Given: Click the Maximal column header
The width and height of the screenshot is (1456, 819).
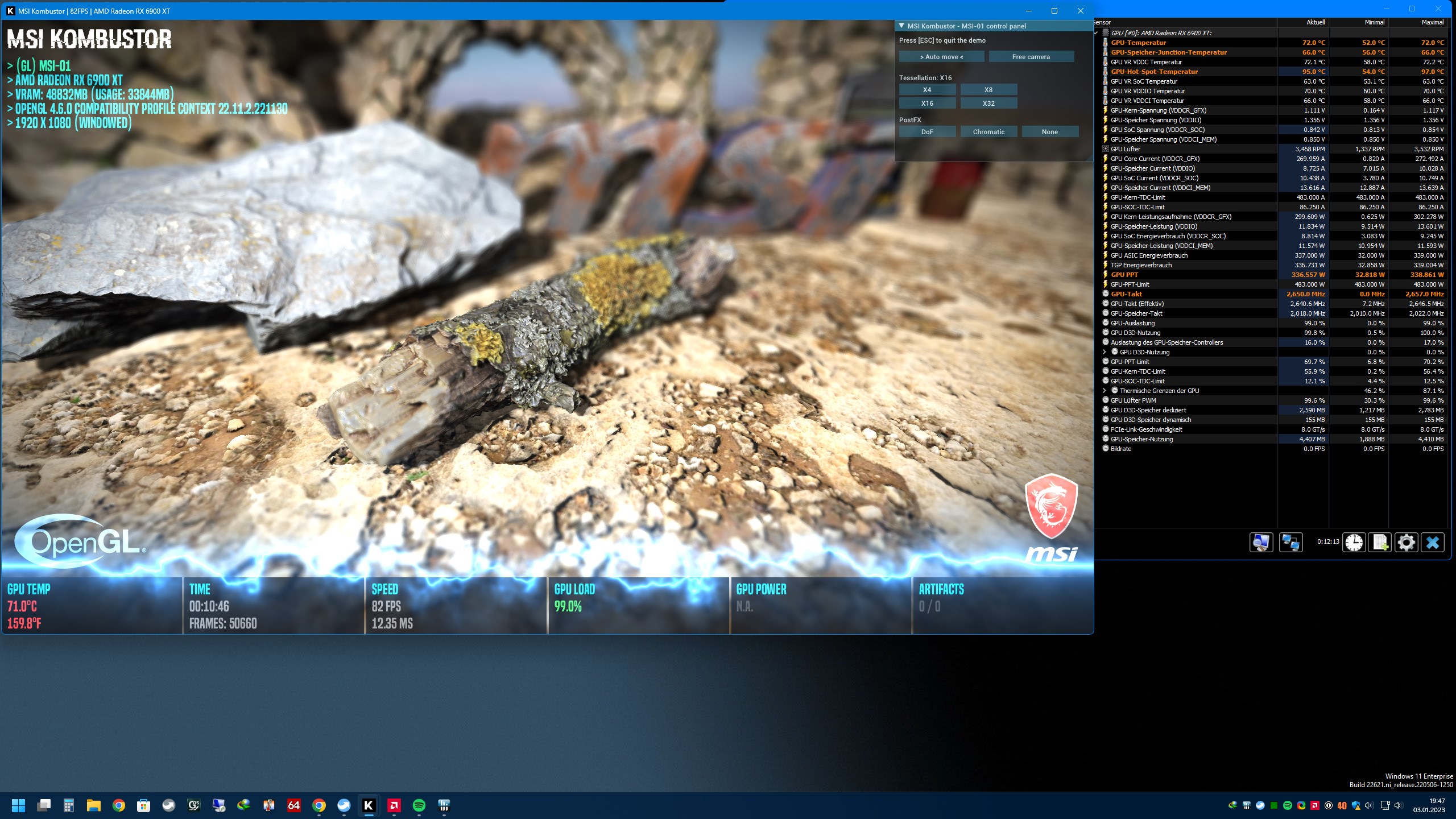Looking at the screenshot, I should pyautogui.click(x=1432, y=22).
